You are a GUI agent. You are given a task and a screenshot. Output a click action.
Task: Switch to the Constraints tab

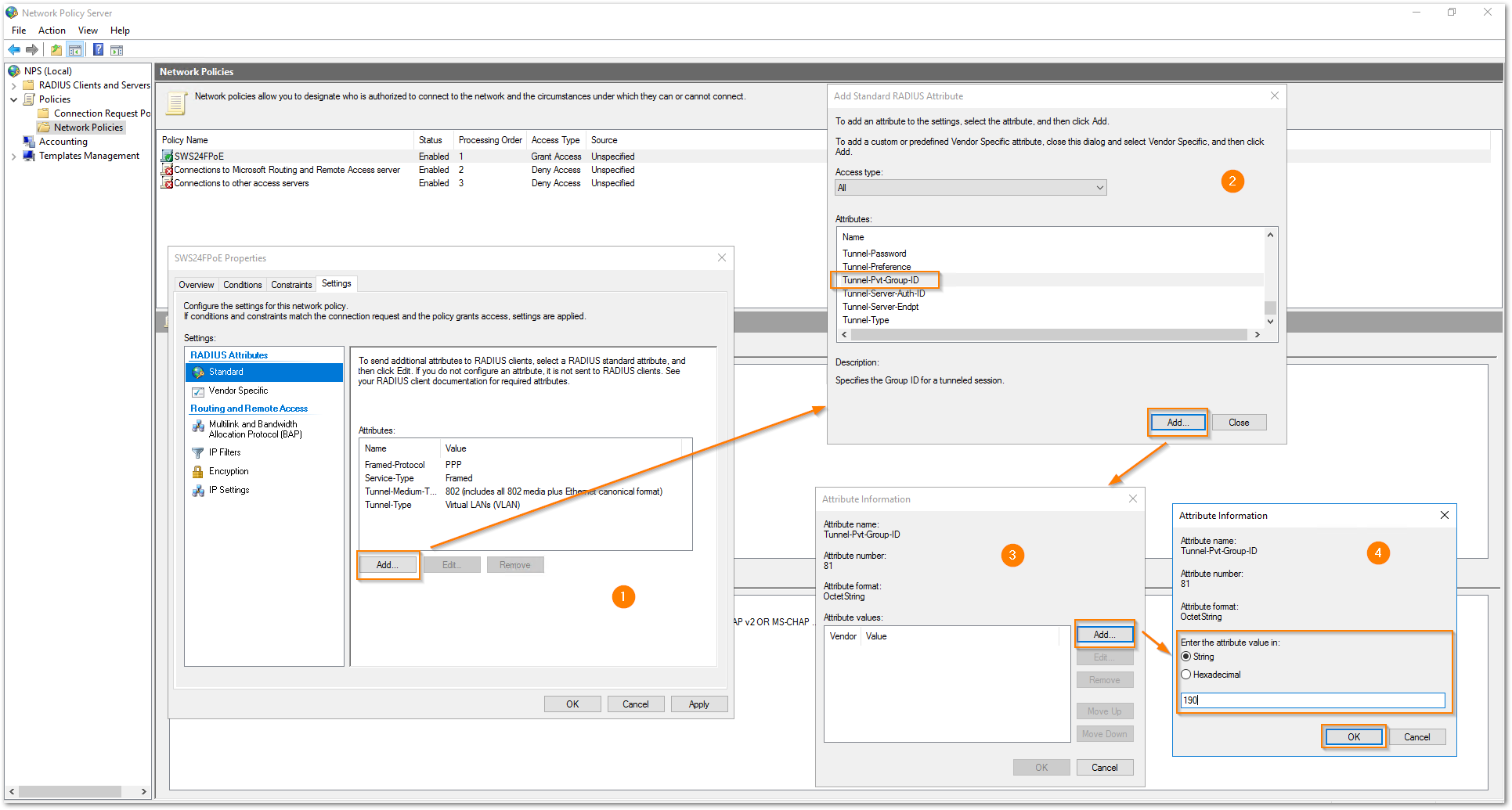(x=291, y=285)
